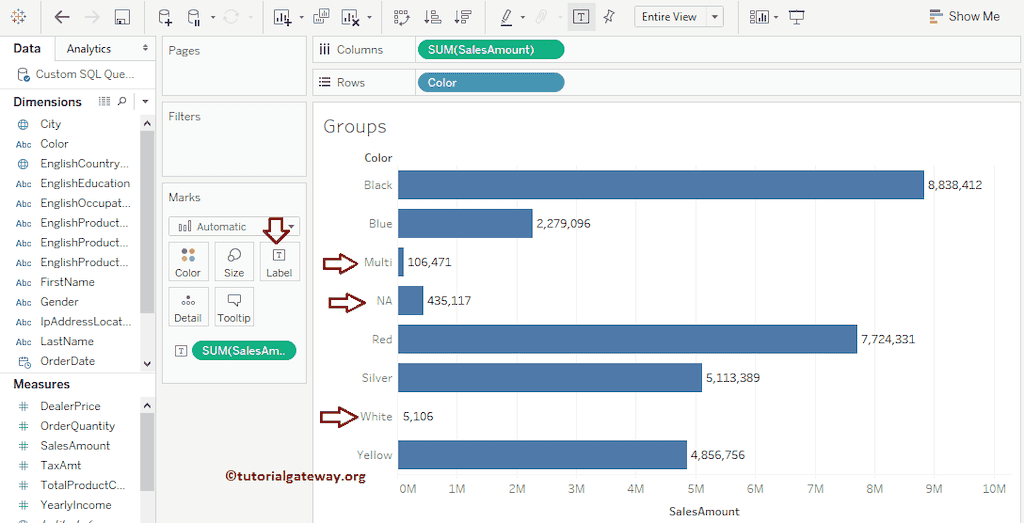Click the Dimensions view-as-grid icon
The height and width of the screenshot is (523, 1024).
point(104,101)
